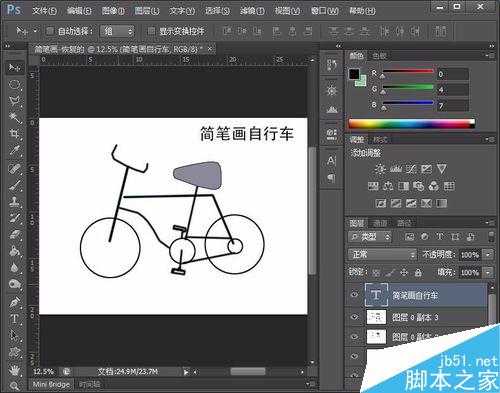Select the Magic Wand tool
Viewport: 500px width, 393px height.
14,117
